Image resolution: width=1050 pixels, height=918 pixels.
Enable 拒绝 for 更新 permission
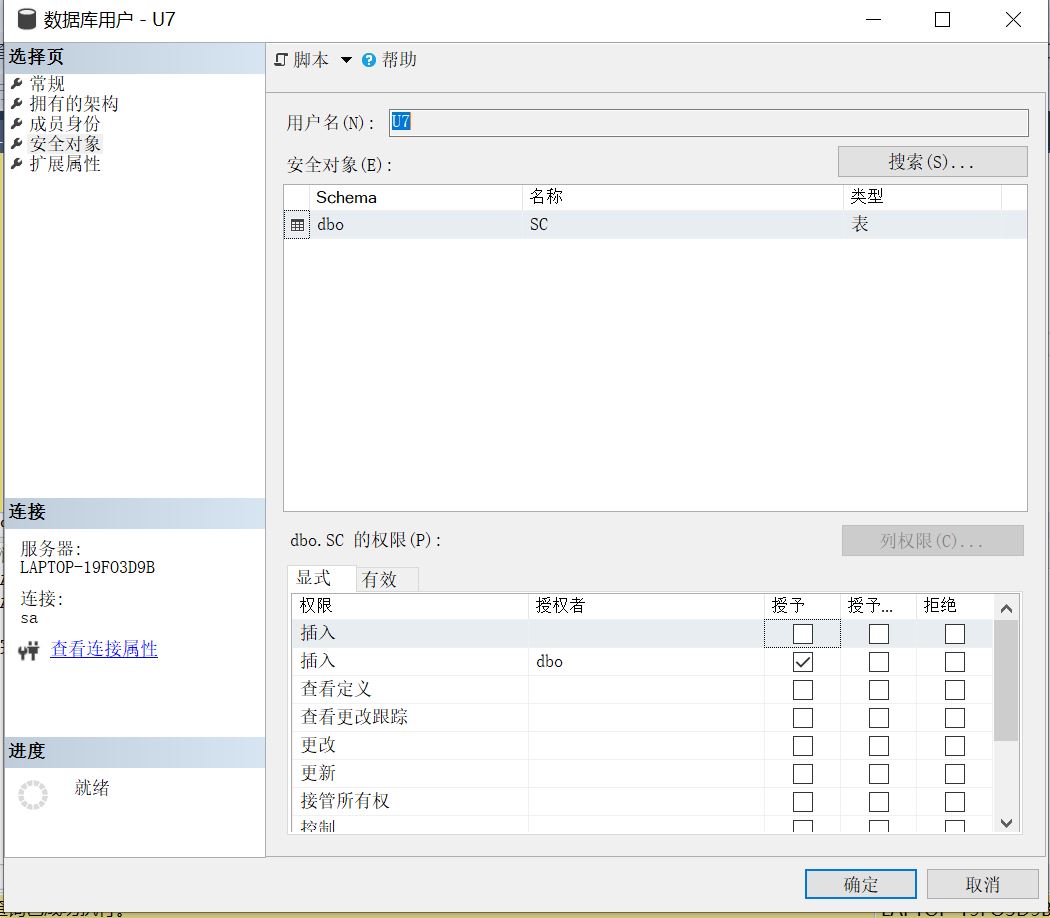tap(954, 773)
